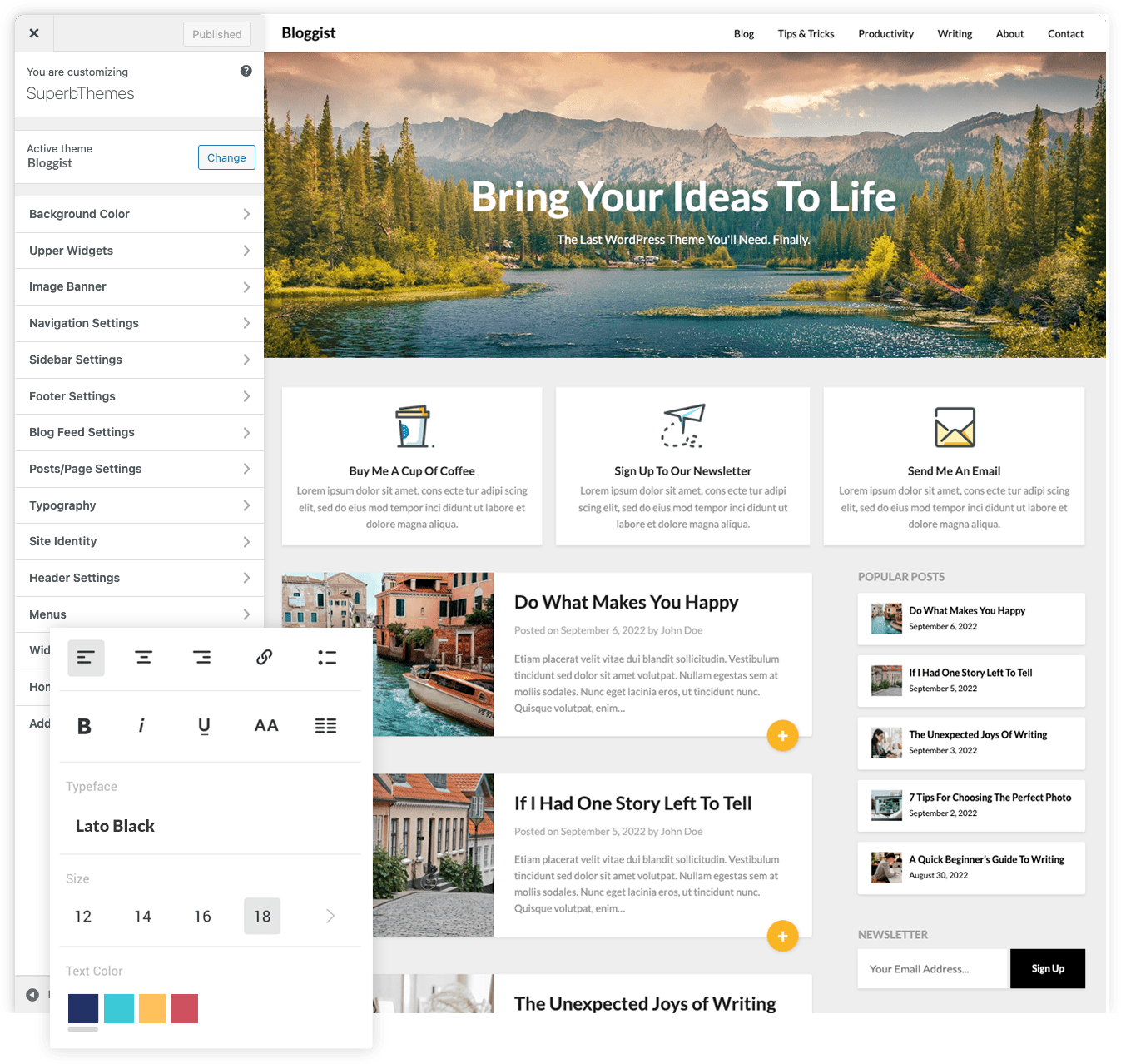Screen dimensions: 1121x1064
Task: Click the Buy Me A Cup Of Coffee heading
Action: (412, 471)
